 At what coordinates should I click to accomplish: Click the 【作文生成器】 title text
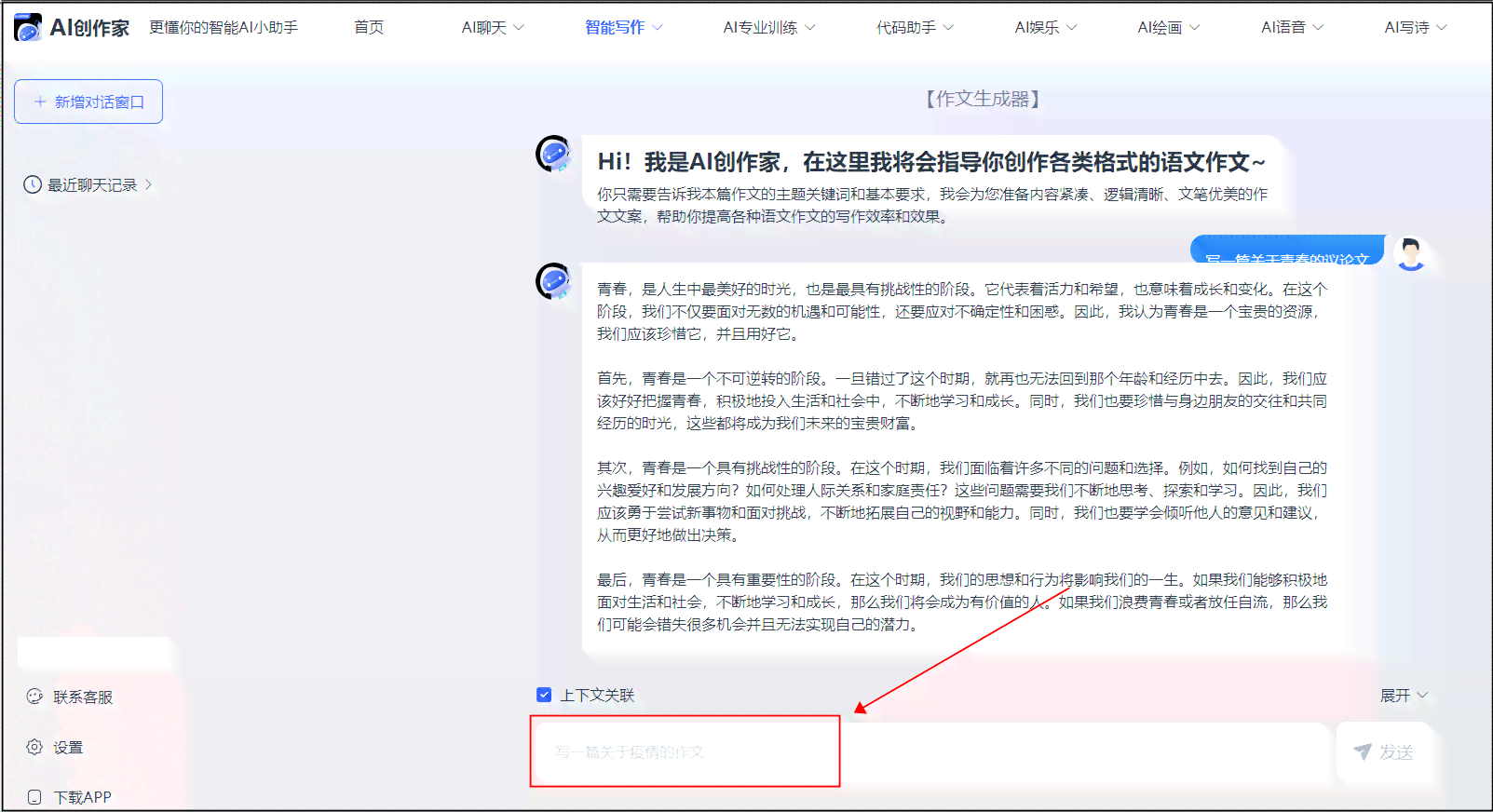coord(983,99)
